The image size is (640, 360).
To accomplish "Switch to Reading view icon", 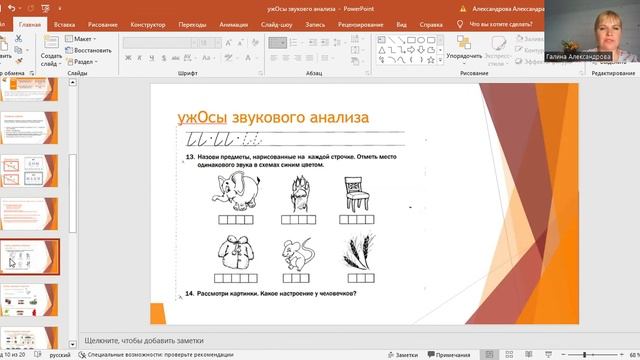I will tap(529, 354).
